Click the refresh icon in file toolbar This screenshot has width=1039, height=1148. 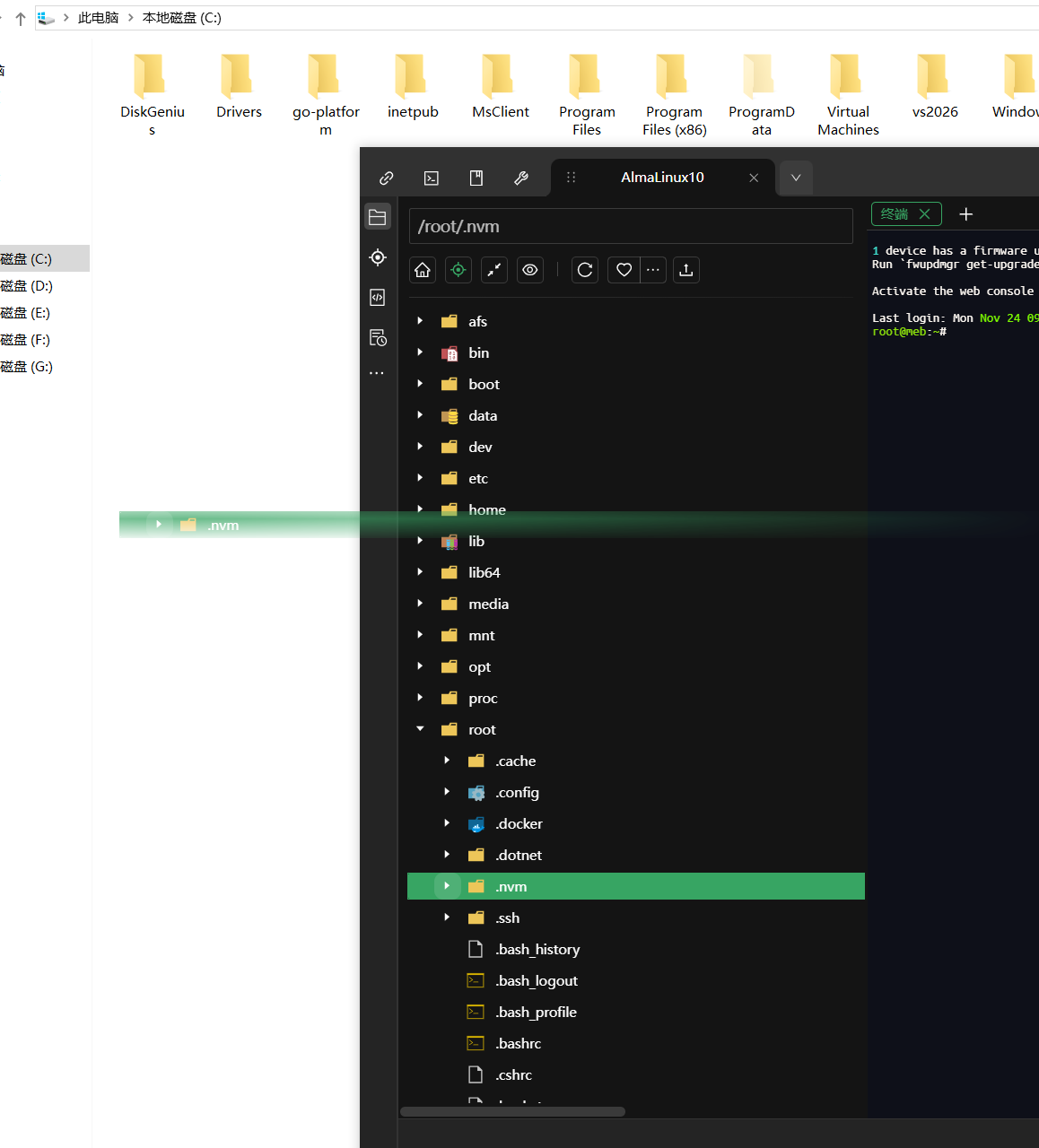585,270
